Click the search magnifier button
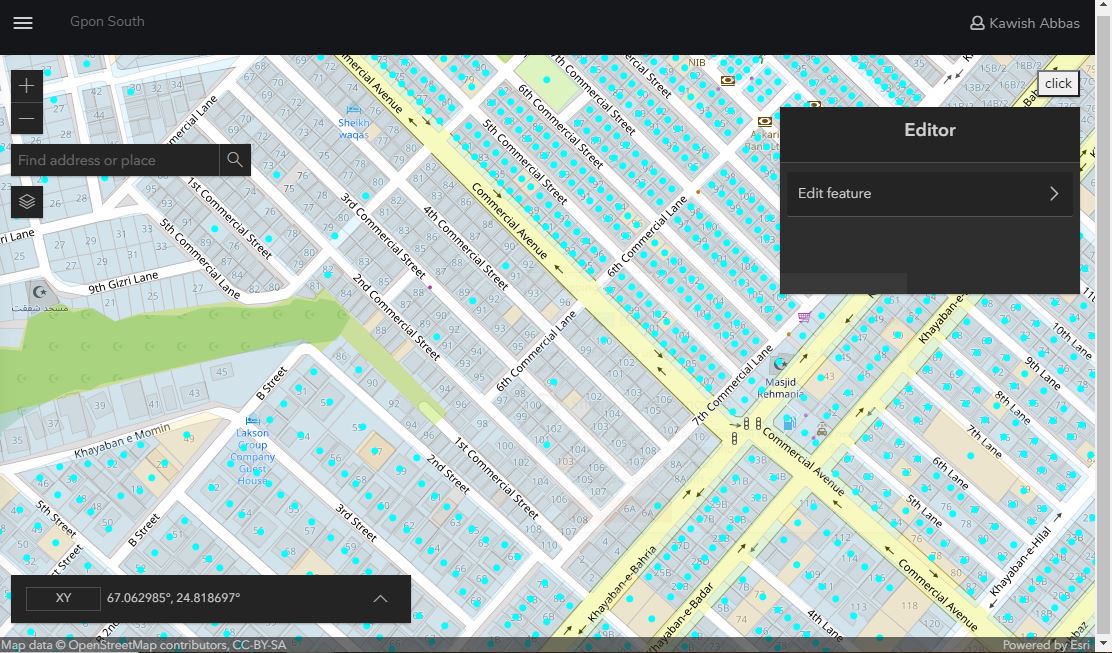Image resolution: width=1112 pixels, height=653 pixels. coord(235,160)
